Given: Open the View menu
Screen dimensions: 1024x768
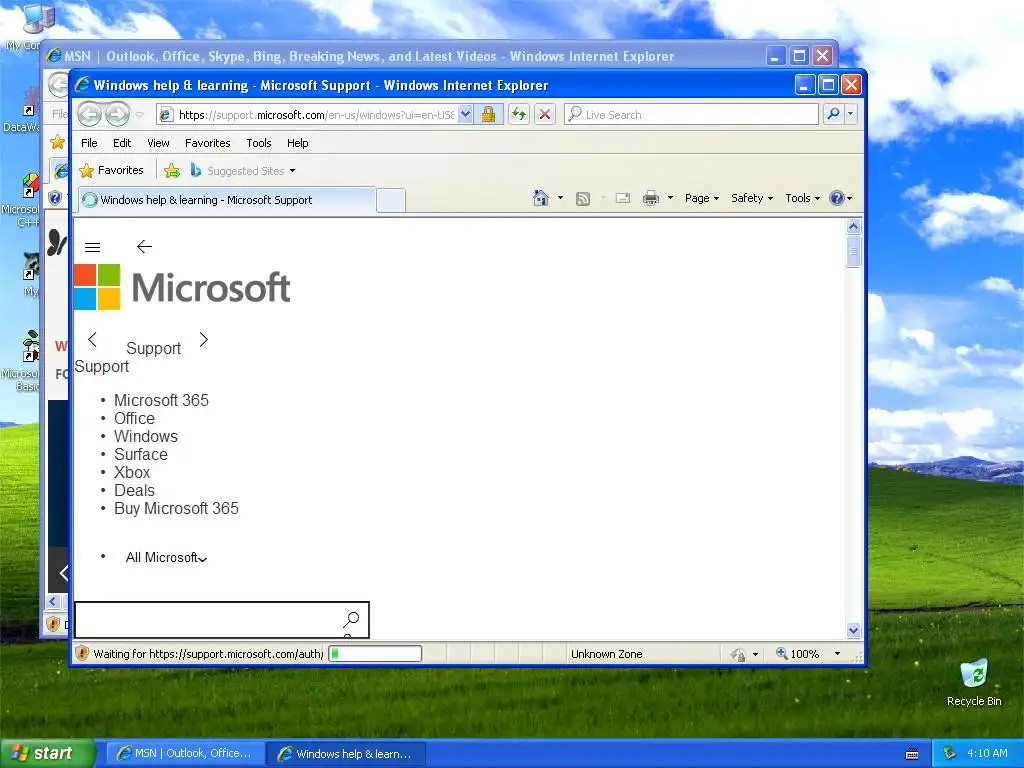Looking at the screenshot, I should (x=158, y=143).
